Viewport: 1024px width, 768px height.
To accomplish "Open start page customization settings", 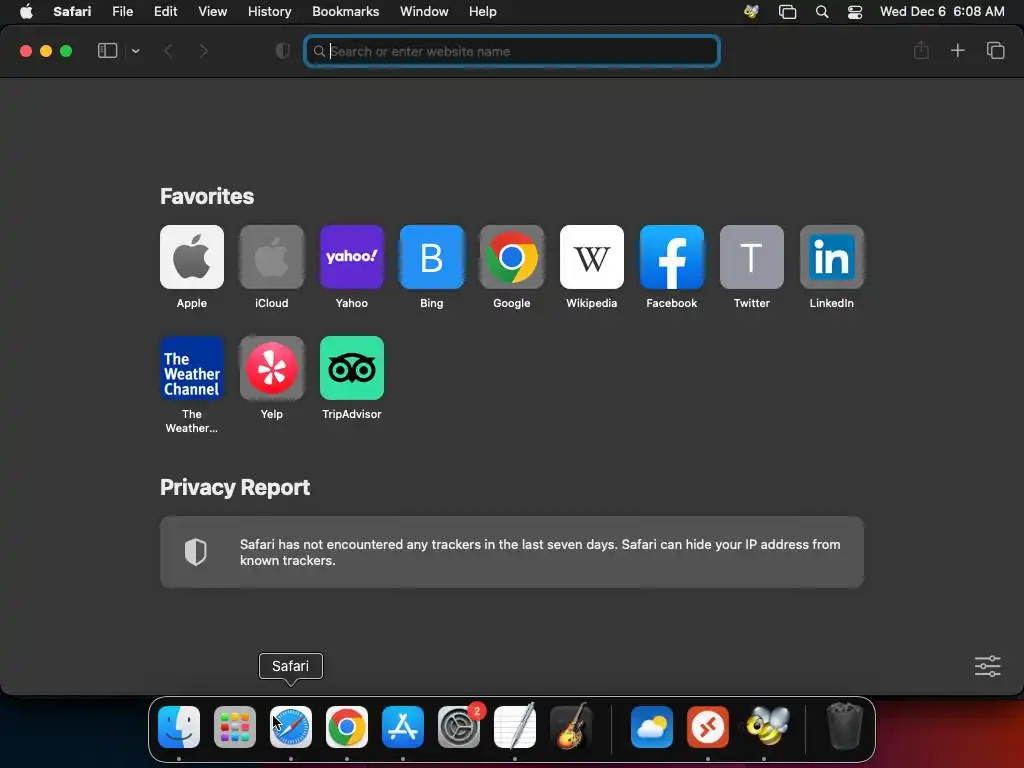I will pos(987,666).
